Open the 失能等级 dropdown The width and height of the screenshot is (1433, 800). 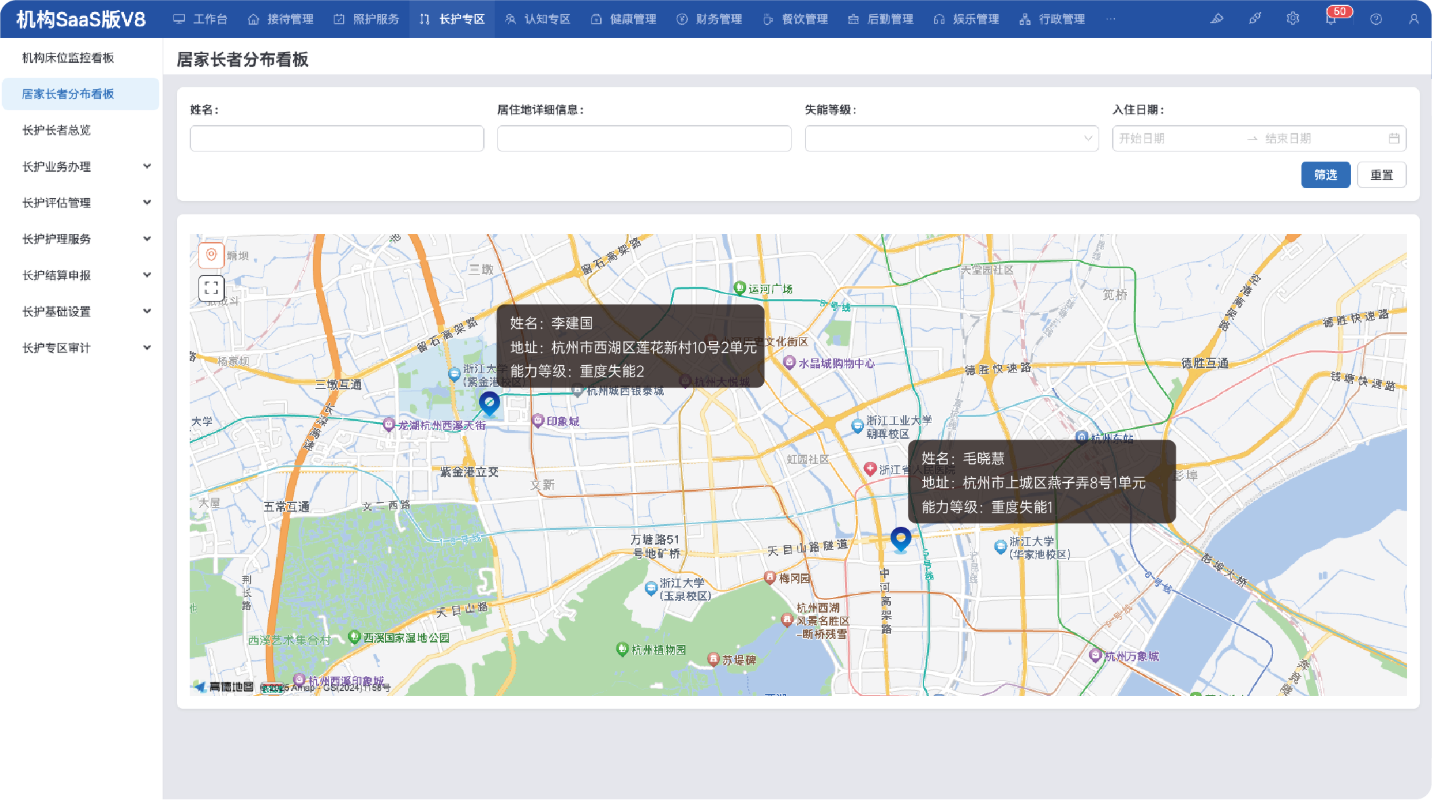point(950,138)
